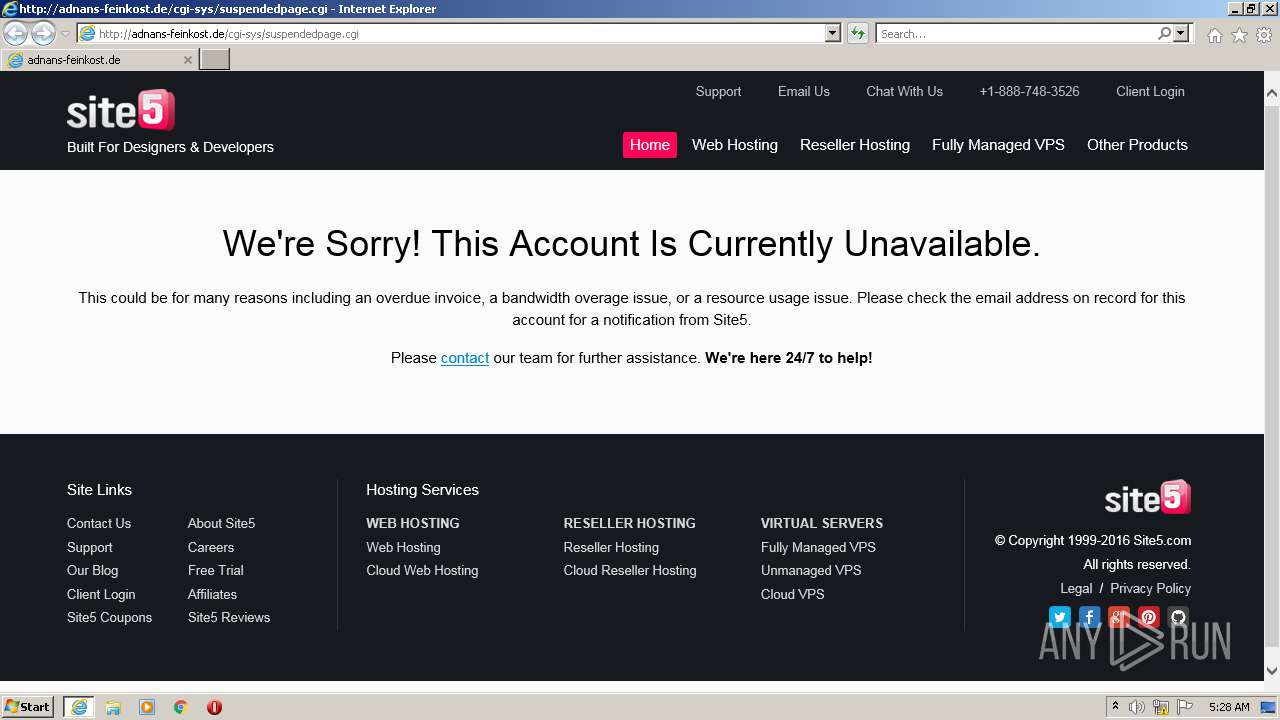1280x720 pixels.
Task: Open Cloud Web Hosting in the footer
Action: coord(422,570)
